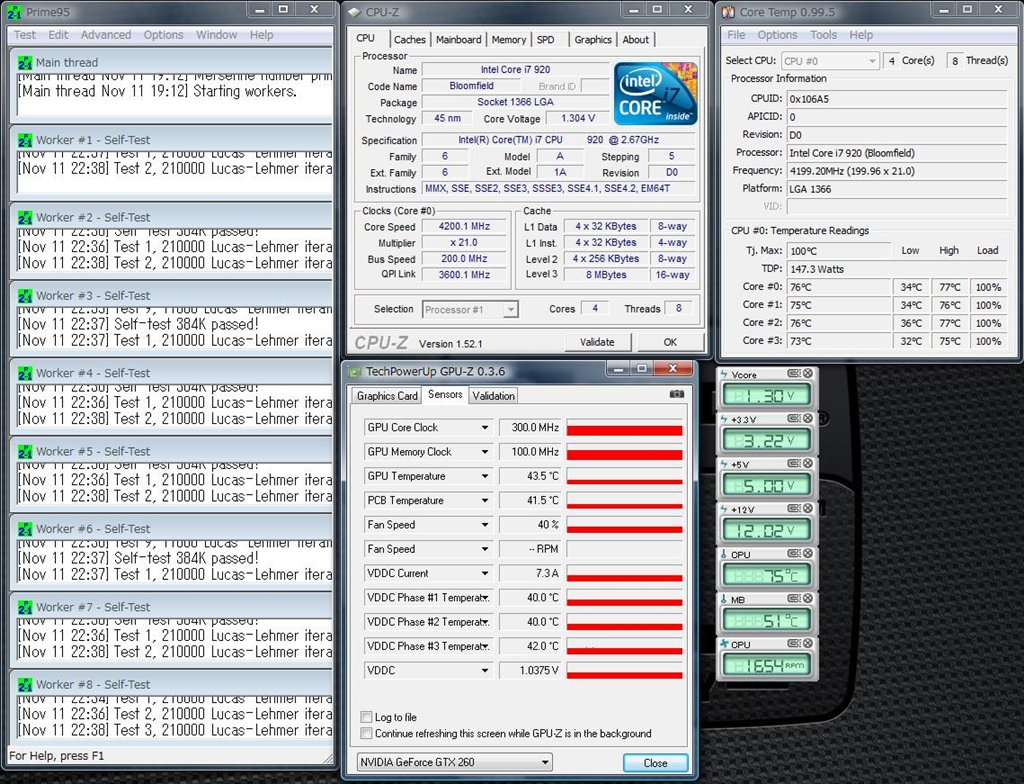Open the NVIDIA GeForce GTX 260 dropdown

tap(545, 762)
